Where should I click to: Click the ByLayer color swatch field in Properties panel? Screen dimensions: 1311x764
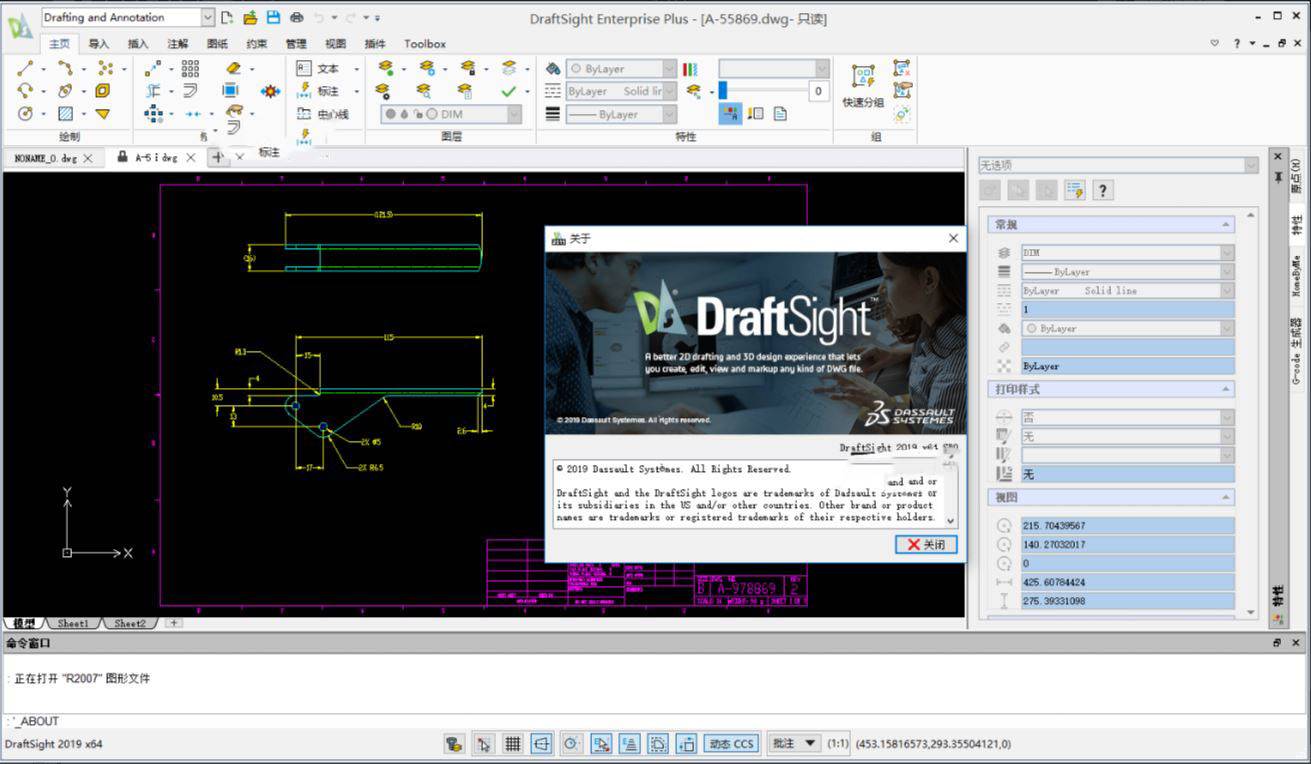tap(1127, 328)
